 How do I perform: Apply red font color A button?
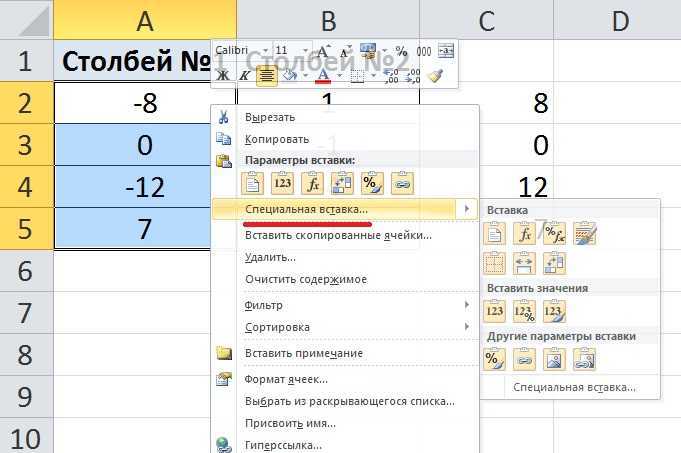(323, 76)
